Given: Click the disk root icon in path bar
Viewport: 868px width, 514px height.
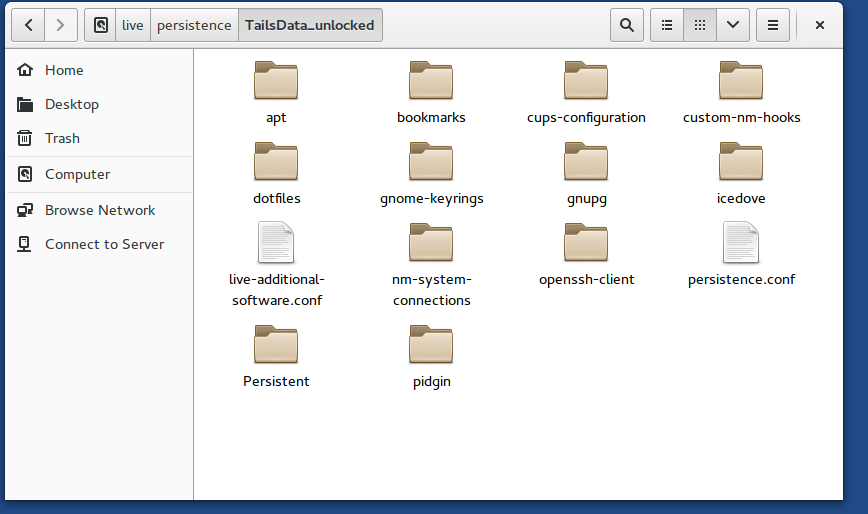Looking at the screenshot, I should 100,25.
